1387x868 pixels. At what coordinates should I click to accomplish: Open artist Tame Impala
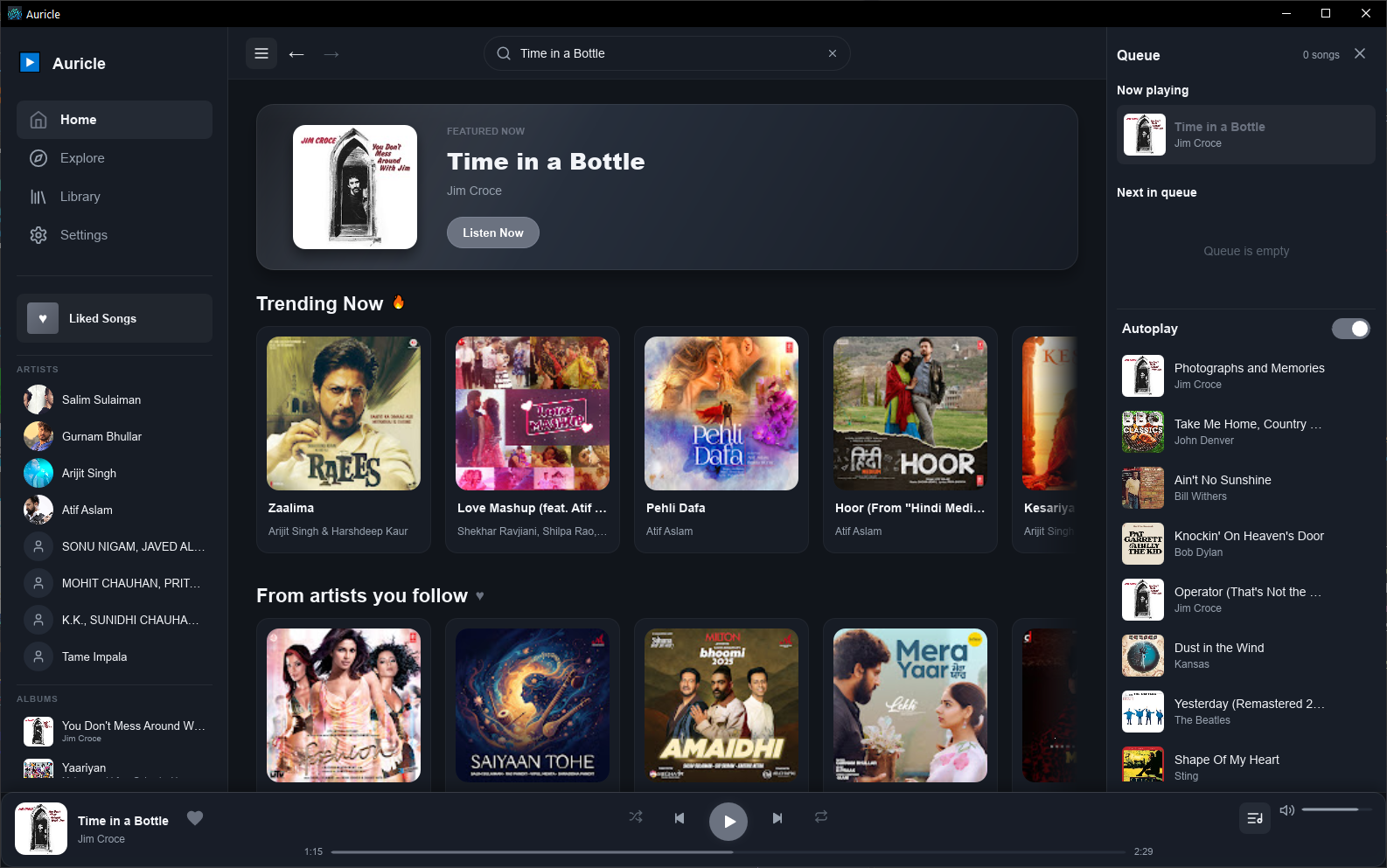(115, 656)
